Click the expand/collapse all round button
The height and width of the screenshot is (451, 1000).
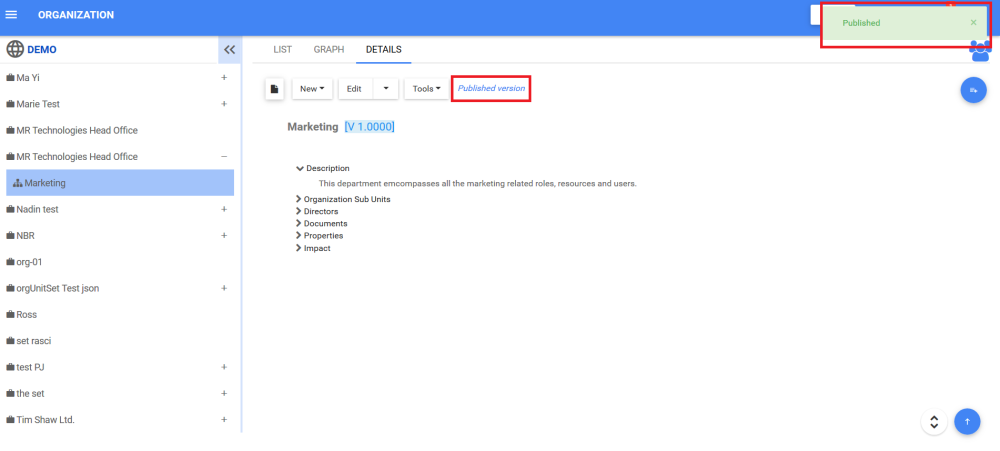(x=934, y=422)
